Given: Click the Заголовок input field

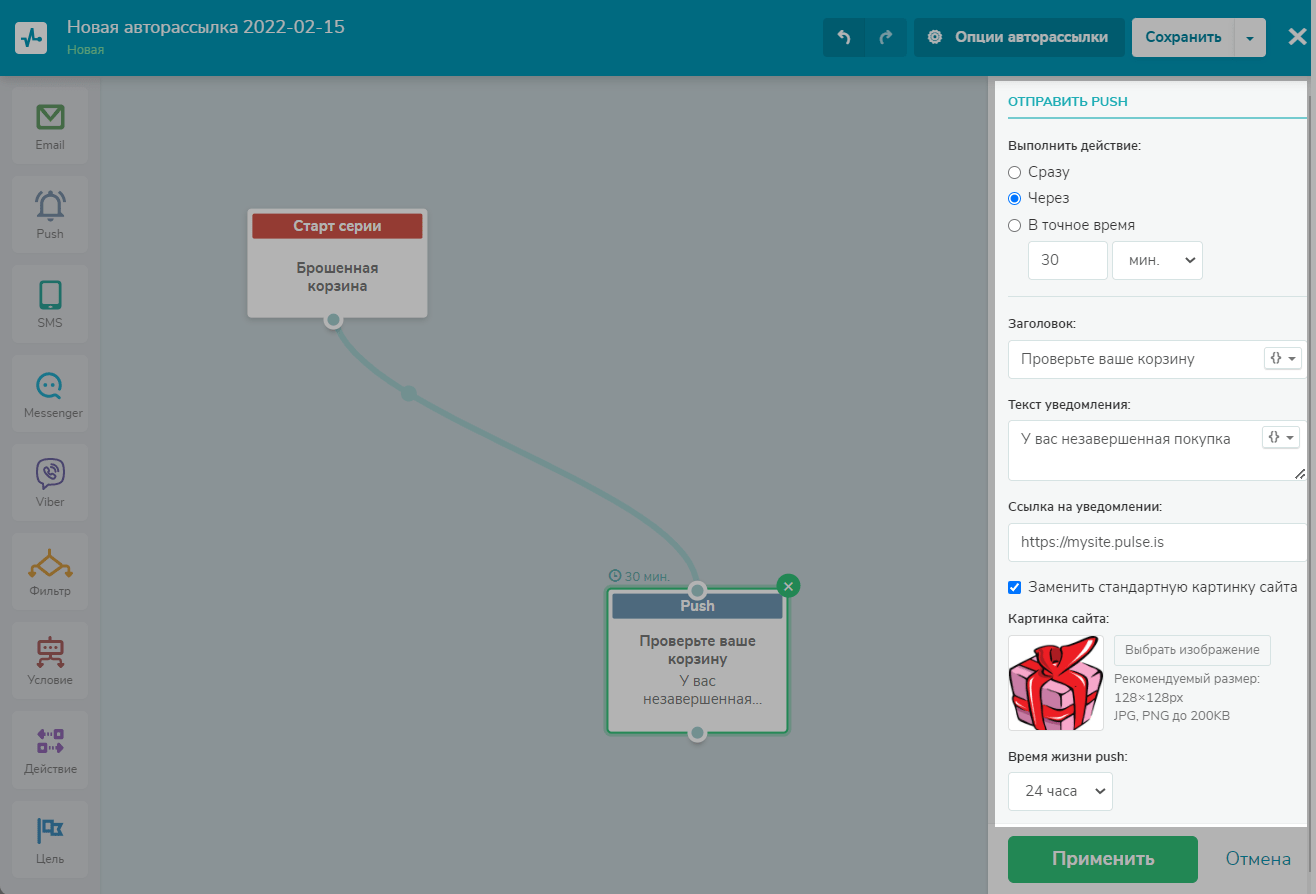Looking at the screenshot, I should tap(1156, 359).
